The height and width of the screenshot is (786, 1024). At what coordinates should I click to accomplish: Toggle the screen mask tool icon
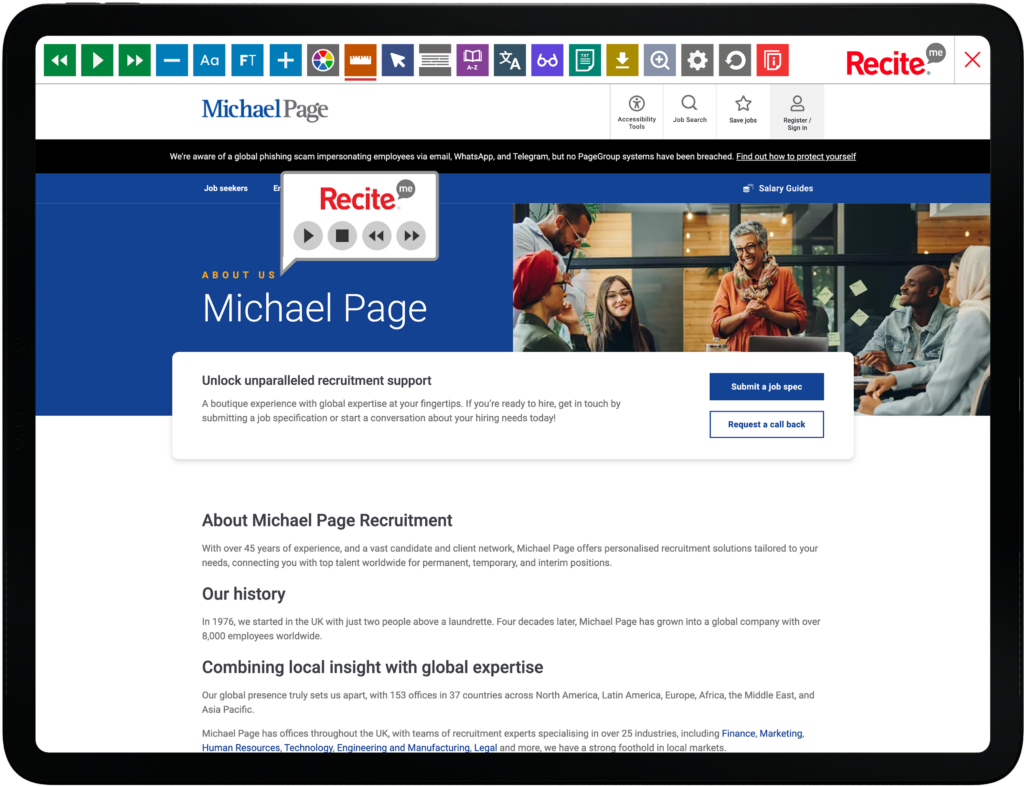[435, 61]
